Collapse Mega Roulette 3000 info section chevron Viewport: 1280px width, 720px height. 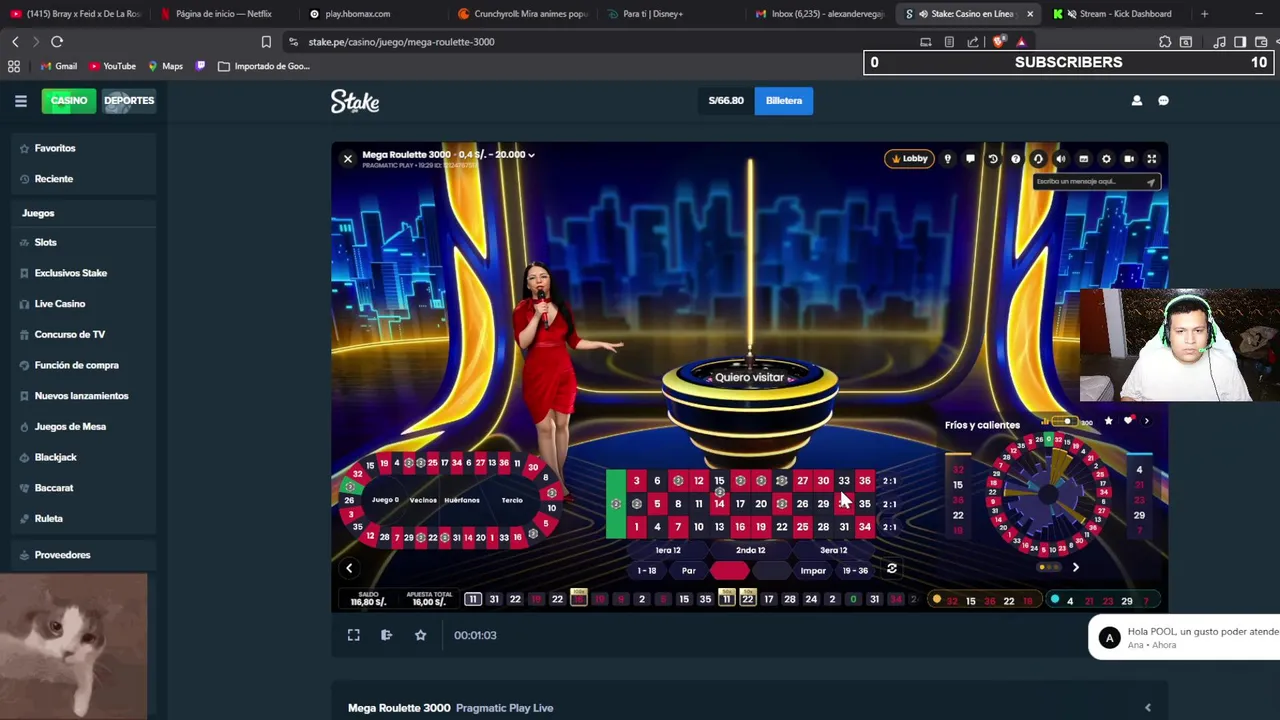[x=1148, y=708]
